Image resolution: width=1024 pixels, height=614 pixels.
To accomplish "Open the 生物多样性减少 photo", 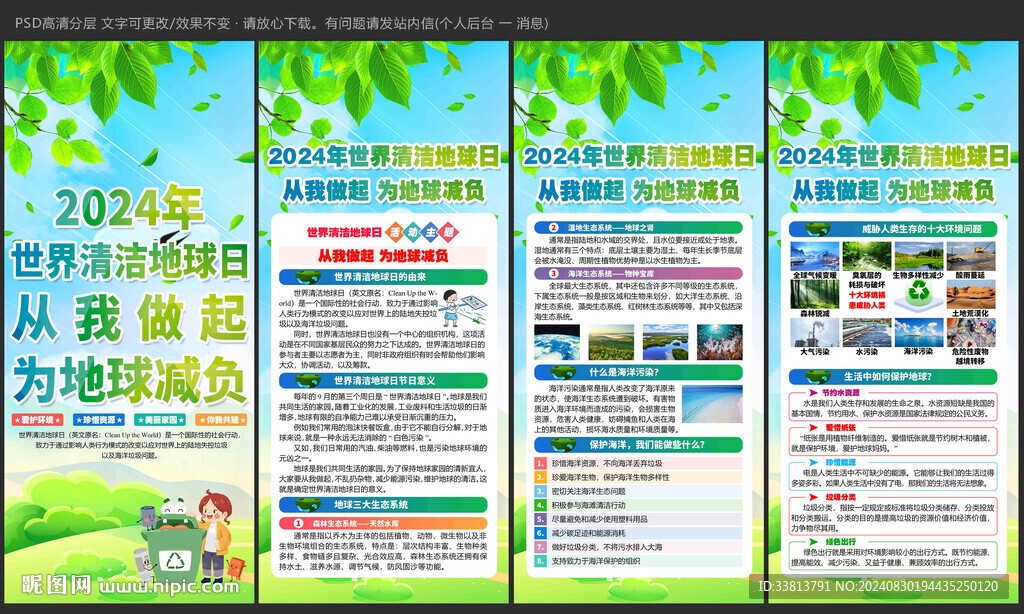I will point(919,256).
